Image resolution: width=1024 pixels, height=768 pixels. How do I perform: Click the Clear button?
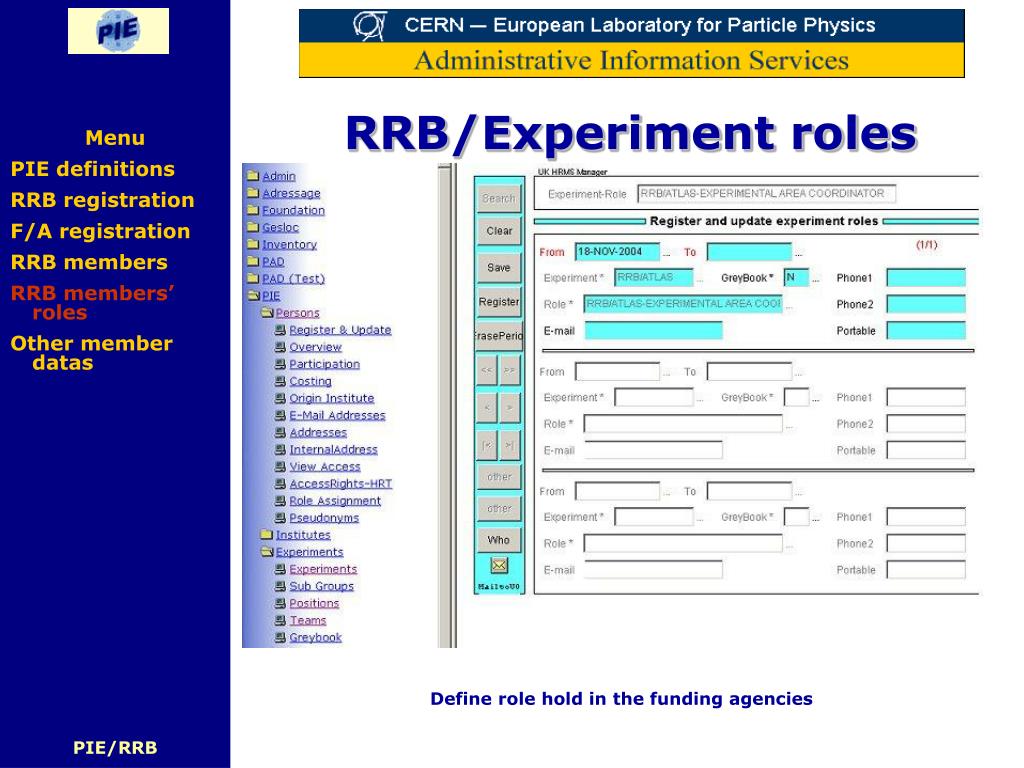click(x=499, y=231)
